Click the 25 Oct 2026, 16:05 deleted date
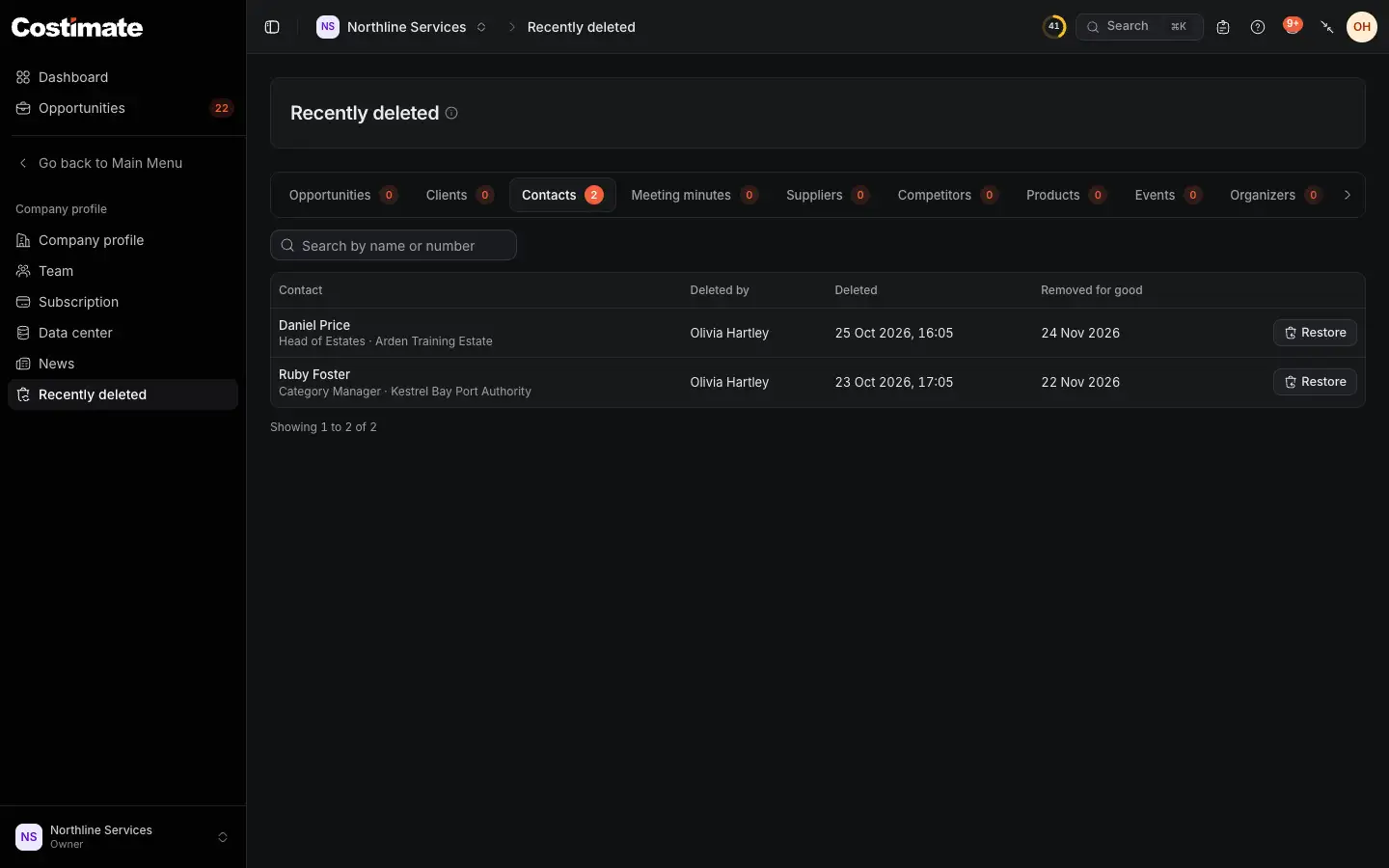 click(894, 333)
